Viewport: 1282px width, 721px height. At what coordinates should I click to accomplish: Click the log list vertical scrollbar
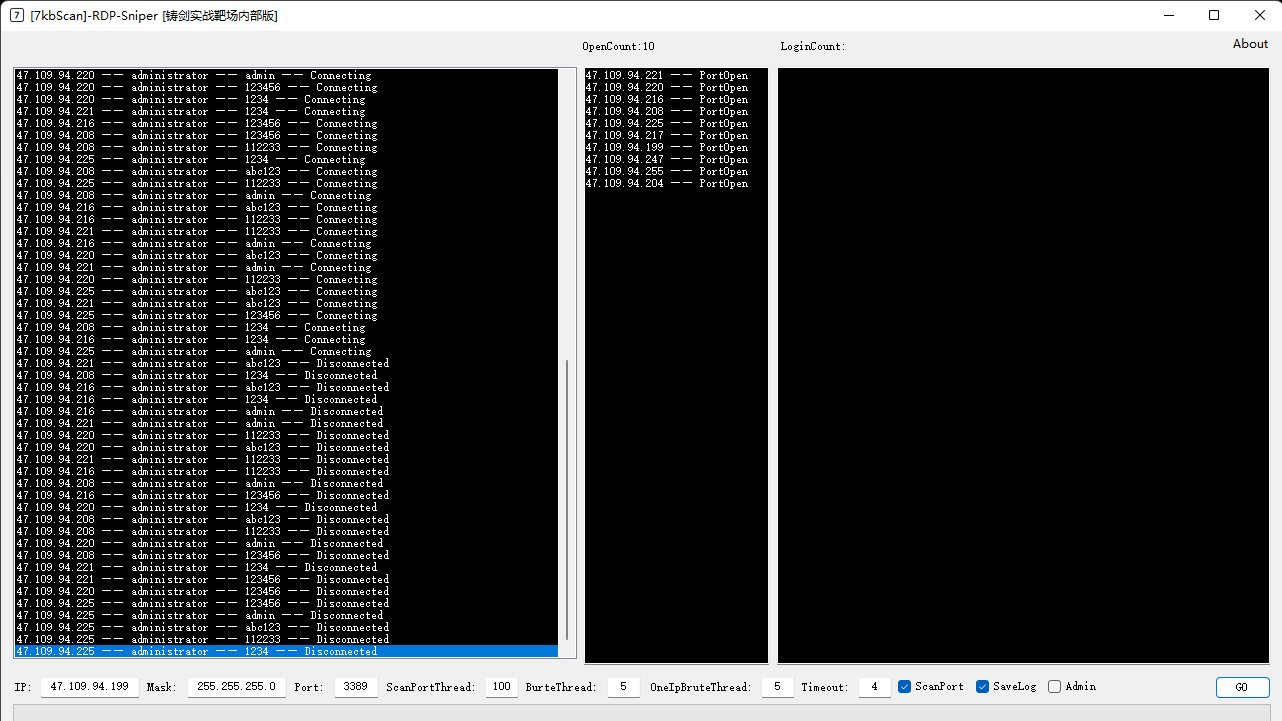coord(567,500)
